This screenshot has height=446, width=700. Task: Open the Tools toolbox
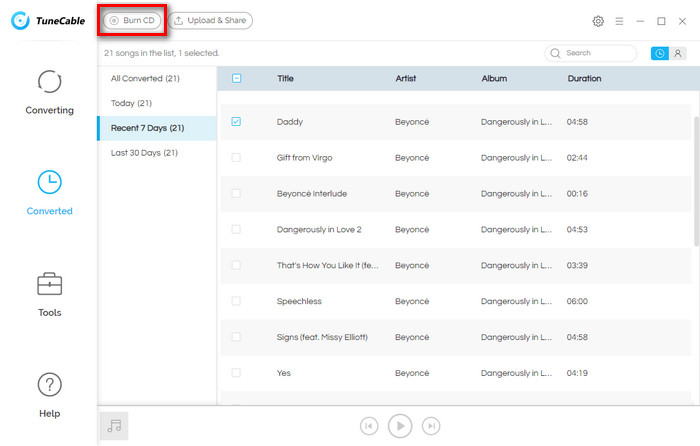[50, 295]
